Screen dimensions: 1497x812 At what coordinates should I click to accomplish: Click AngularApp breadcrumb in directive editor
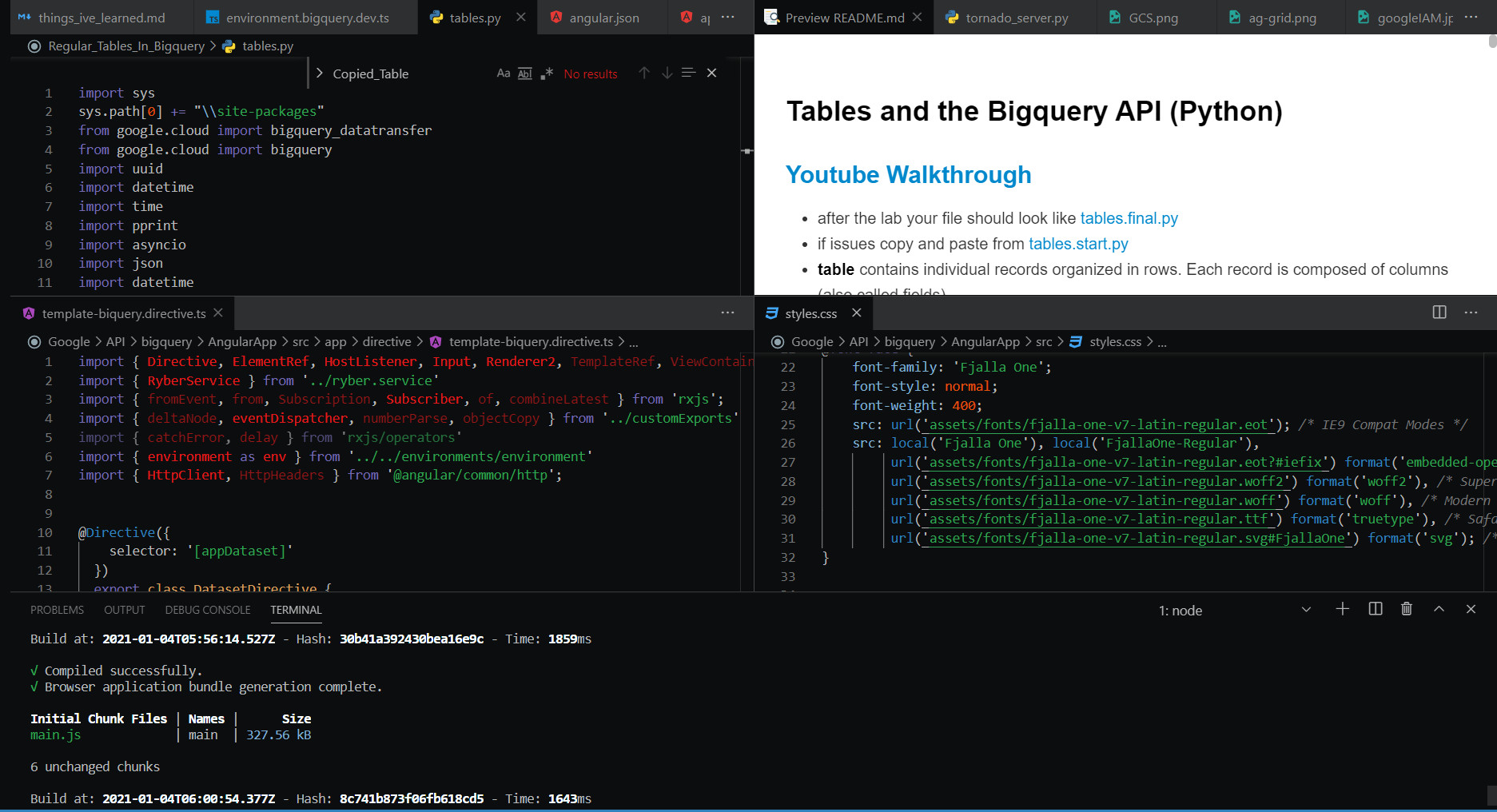(242, 342)
